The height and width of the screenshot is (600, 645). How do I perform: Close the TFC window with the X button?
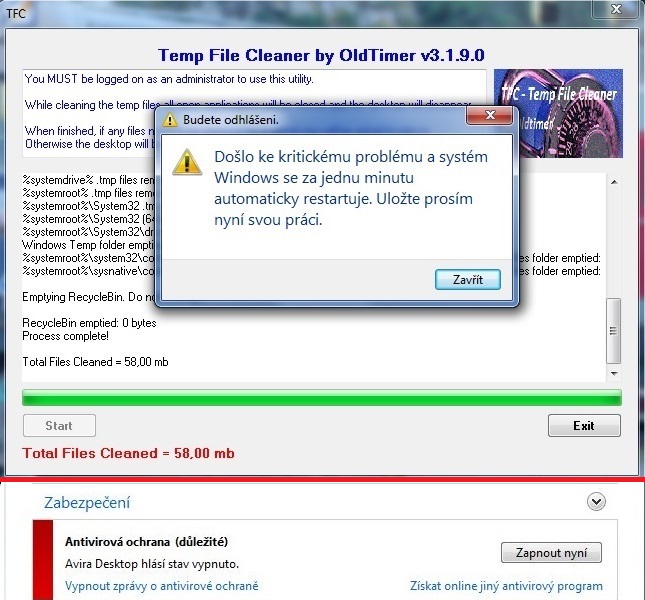(x=616, y=9)
